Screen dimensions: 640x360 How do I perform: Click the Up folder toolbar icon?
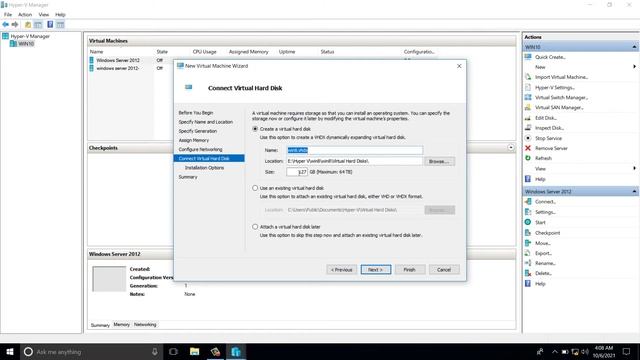[x=28, y=25]
